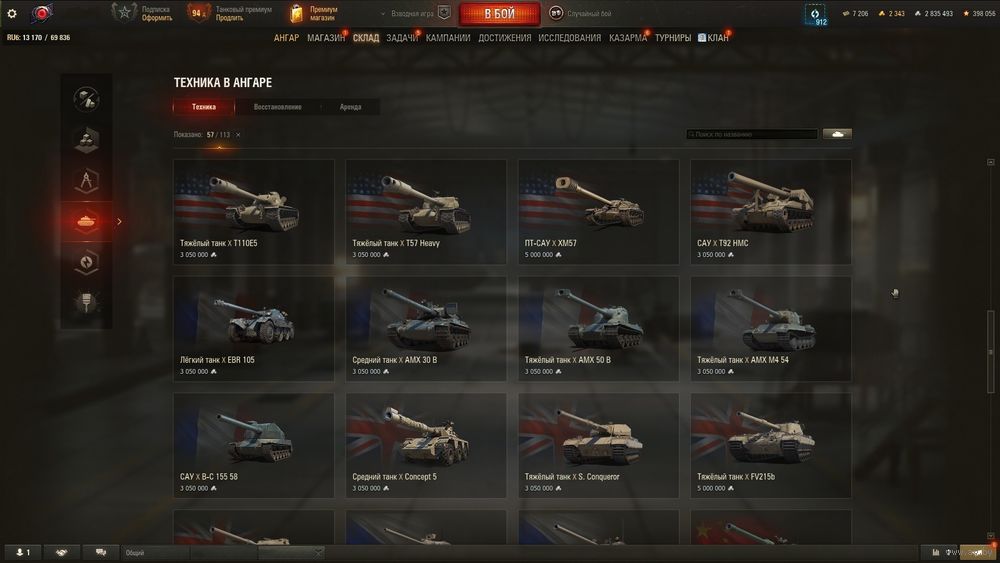Viewport: 1000px width, 563px height.
Task: Clear the vehicle filter counter with X
Action: pyautogui.click(x=238, y=135)
